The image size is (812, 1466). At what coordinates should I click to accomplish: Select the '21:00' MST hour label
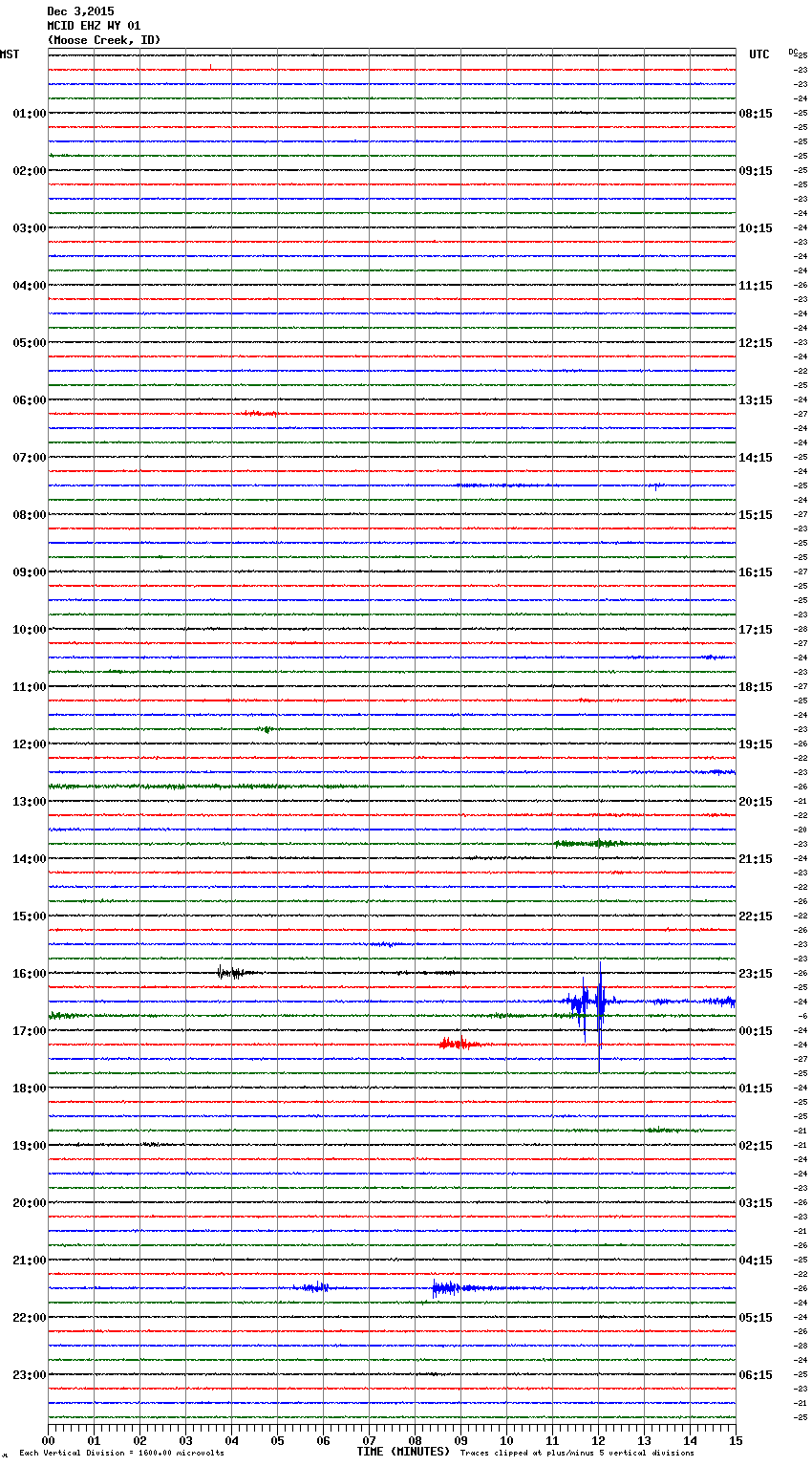(30, 1261)
